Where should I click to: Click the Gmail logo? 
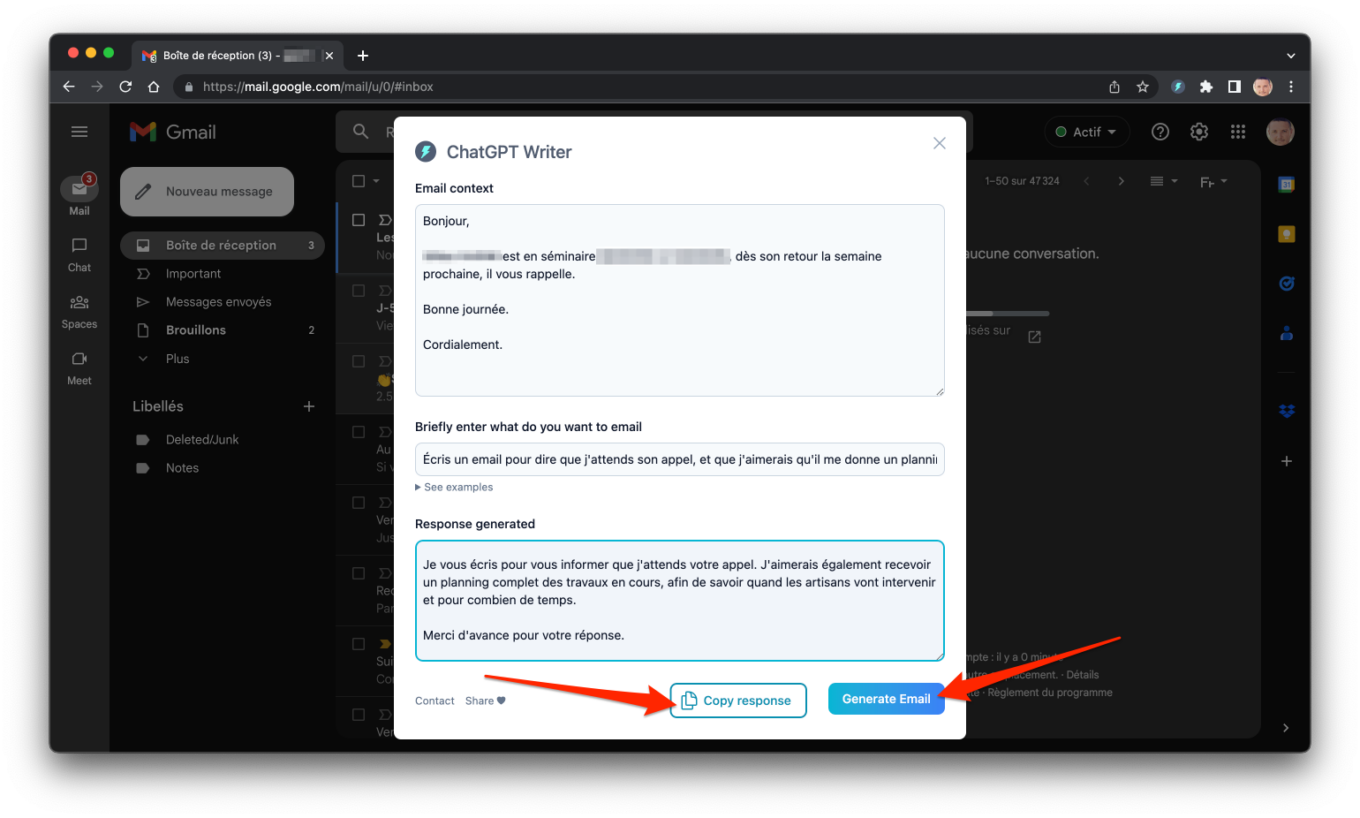tap(173, 132)
